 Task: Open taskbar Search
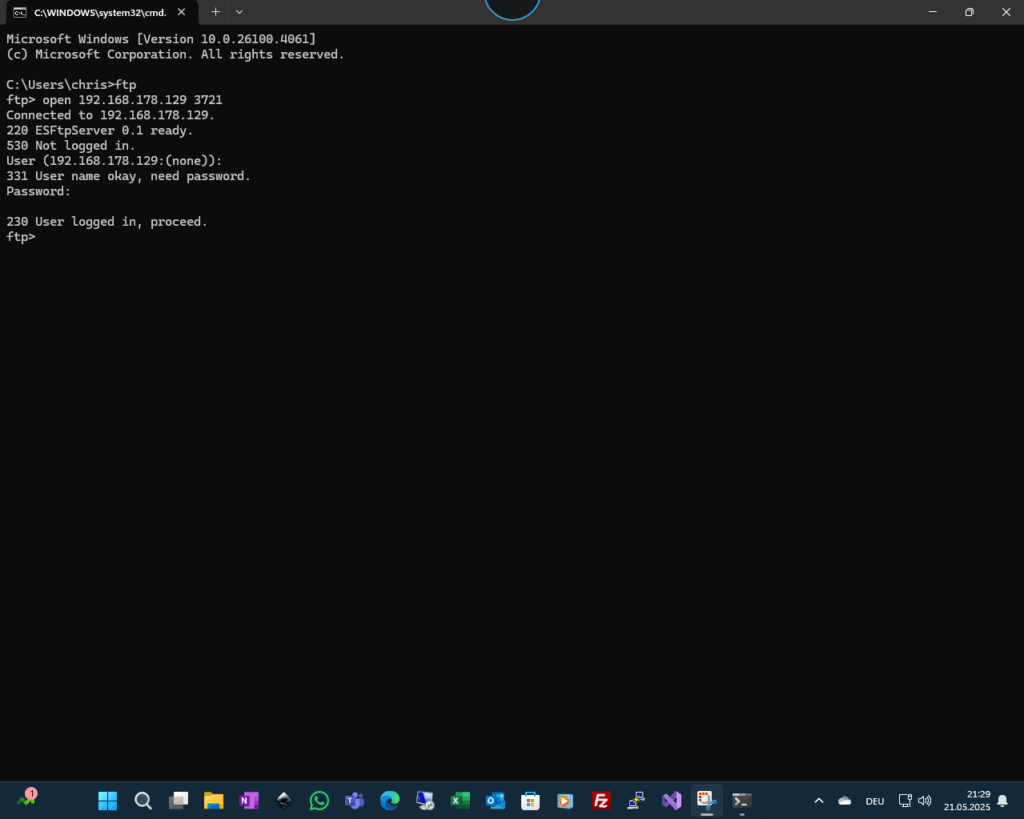point(143,801)
